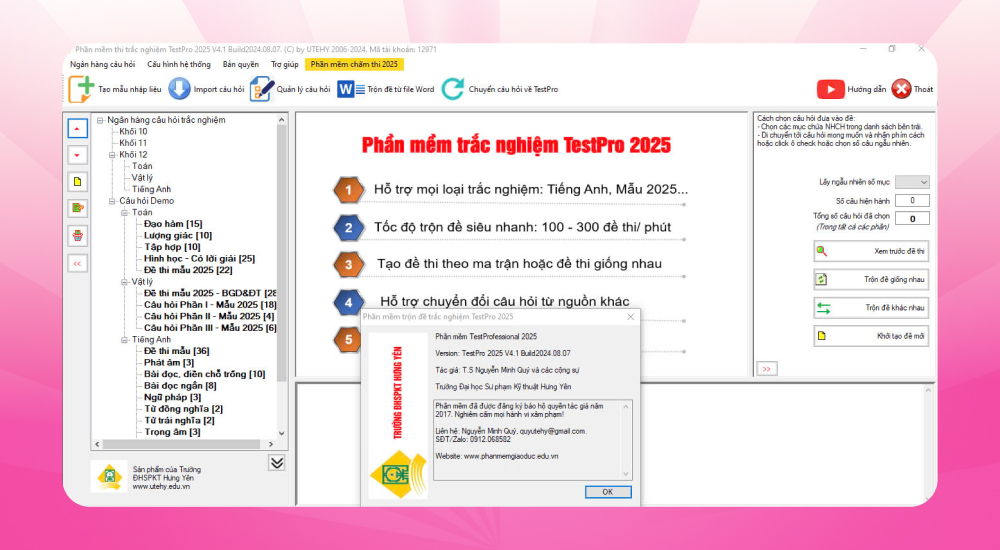Viewport: 1000px width, 550px height.
Task: Click the Trộn đề khác nhau button
Action: point(871,308)
